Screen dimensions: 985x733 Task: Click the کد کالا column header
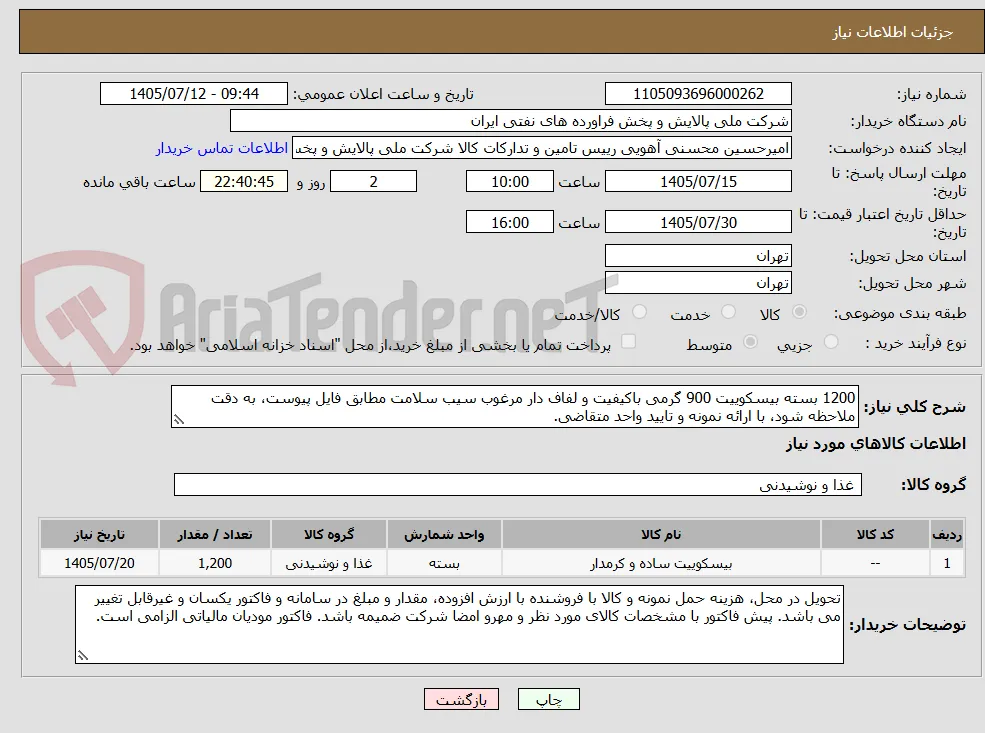point(875,535)
